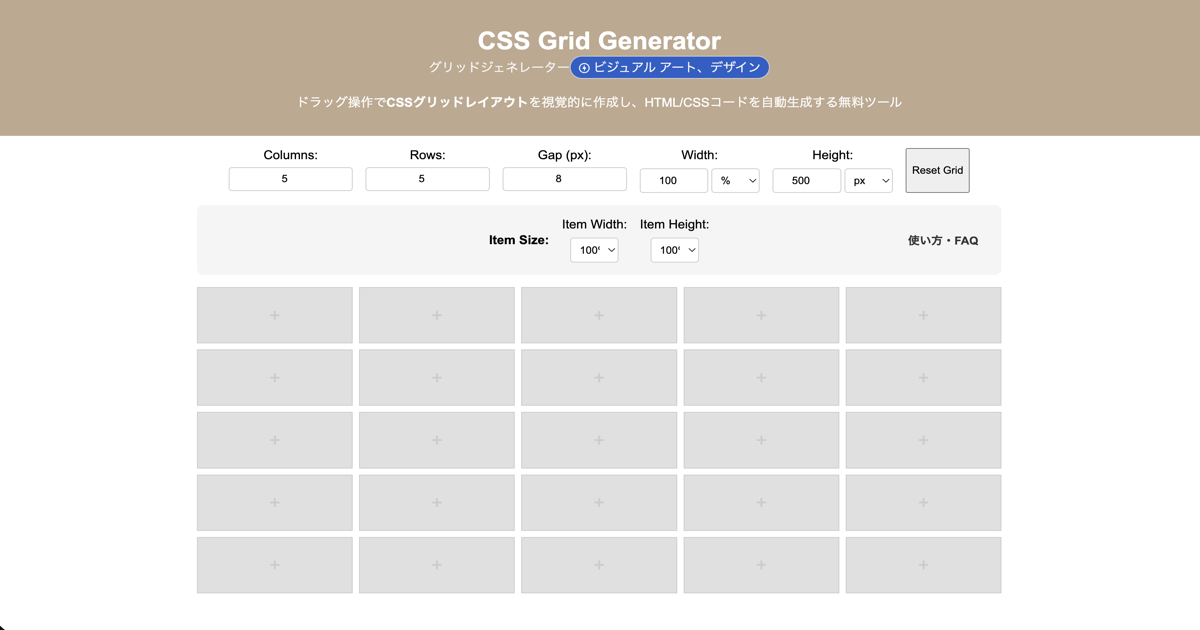Add item in first row, fifth column cell

click(923, 315)
